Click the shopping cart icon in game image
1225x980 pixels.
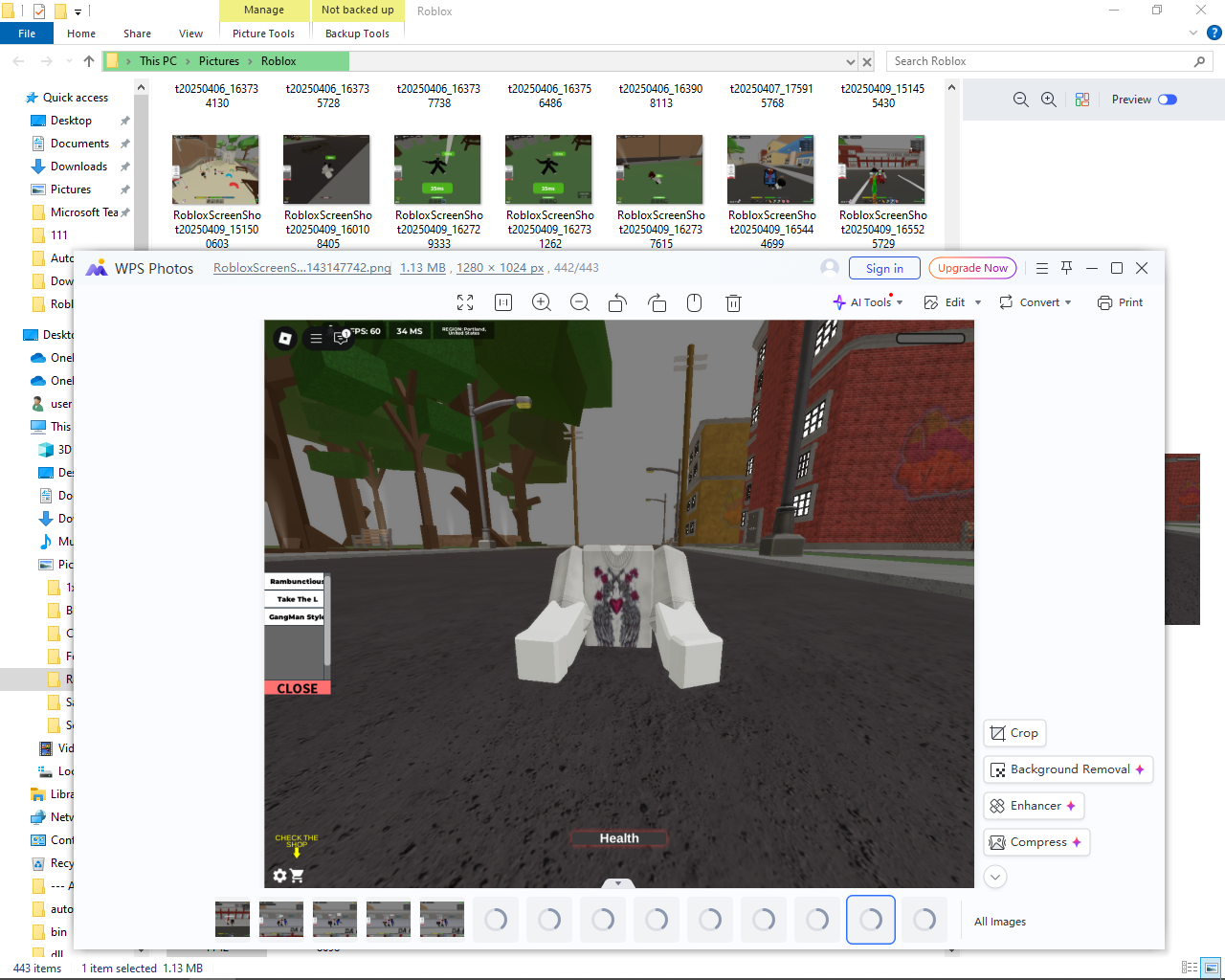(297, 875)
